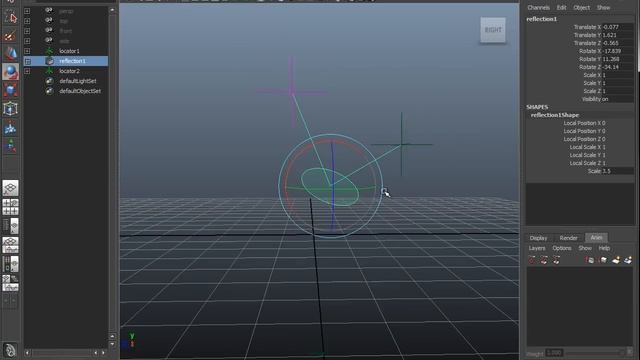Switch to the Anim layer tab
640x360 pixels.
click(596, 238)
